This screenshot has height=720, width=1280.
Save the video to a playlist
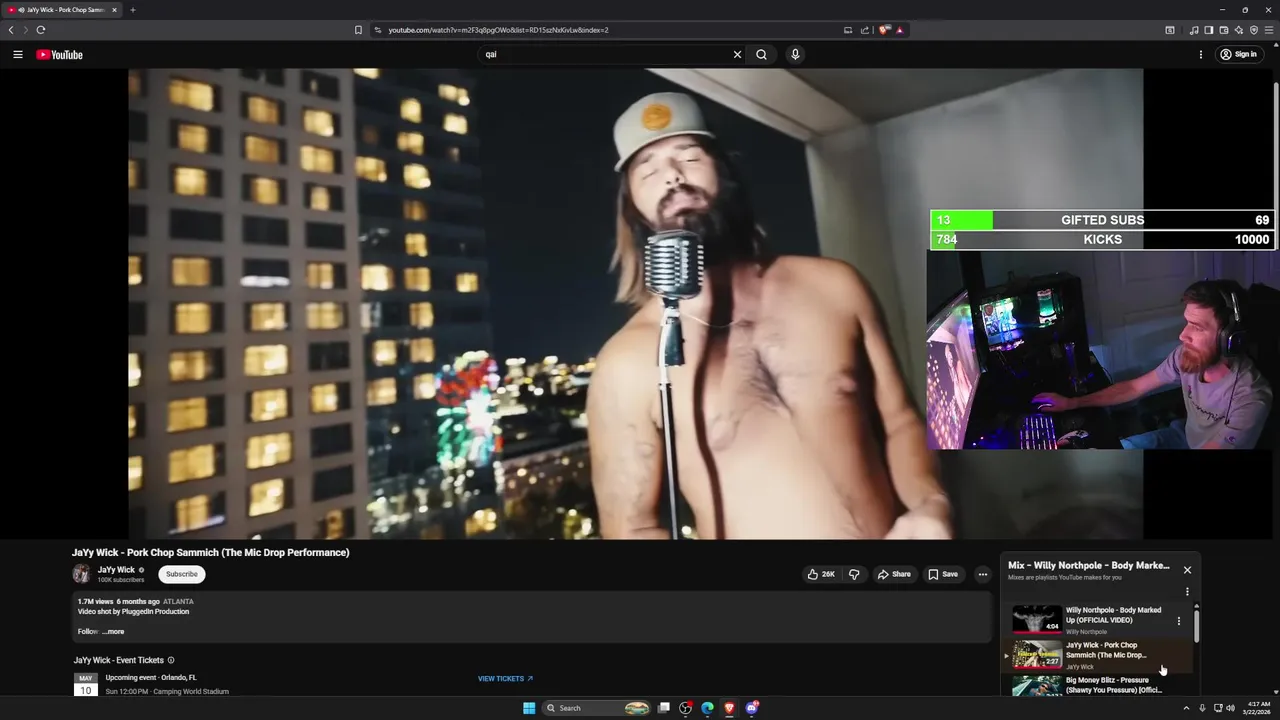point(943,574)
